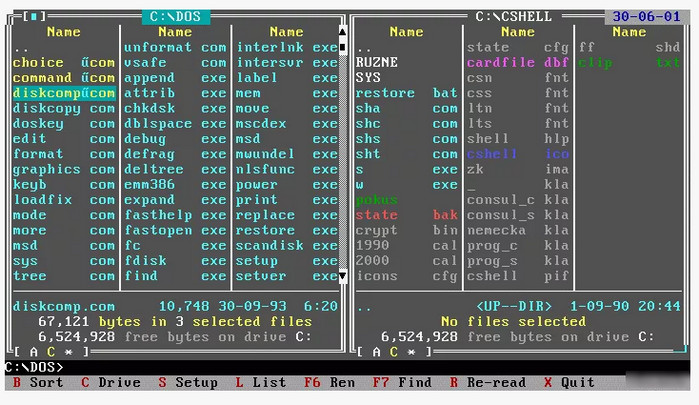
Task: Select mscdex.exe file
Action: point(287,124)
